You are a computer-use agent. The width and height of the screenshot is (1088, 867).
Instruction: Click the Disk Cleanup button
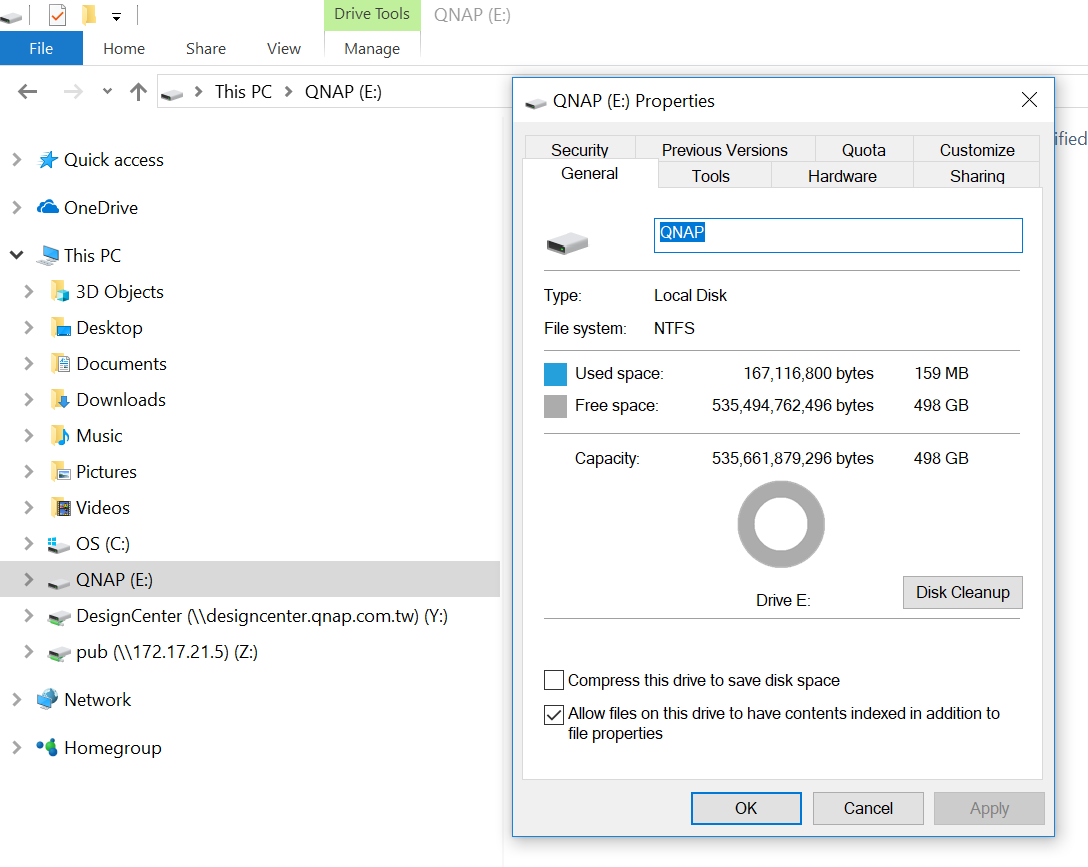962,592
